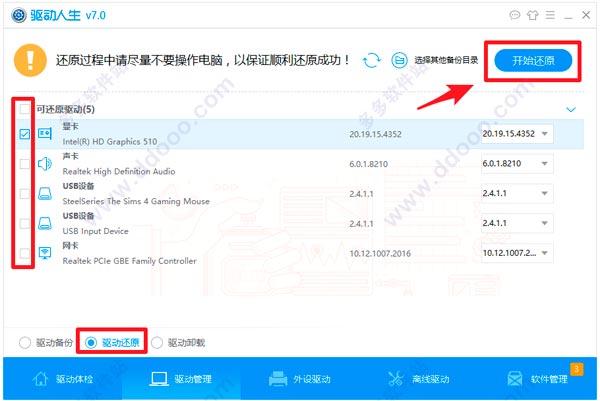Click the 可还原驱动(5) header label
The width and height of the screenshot is (600, 401).
click(65, 109)
